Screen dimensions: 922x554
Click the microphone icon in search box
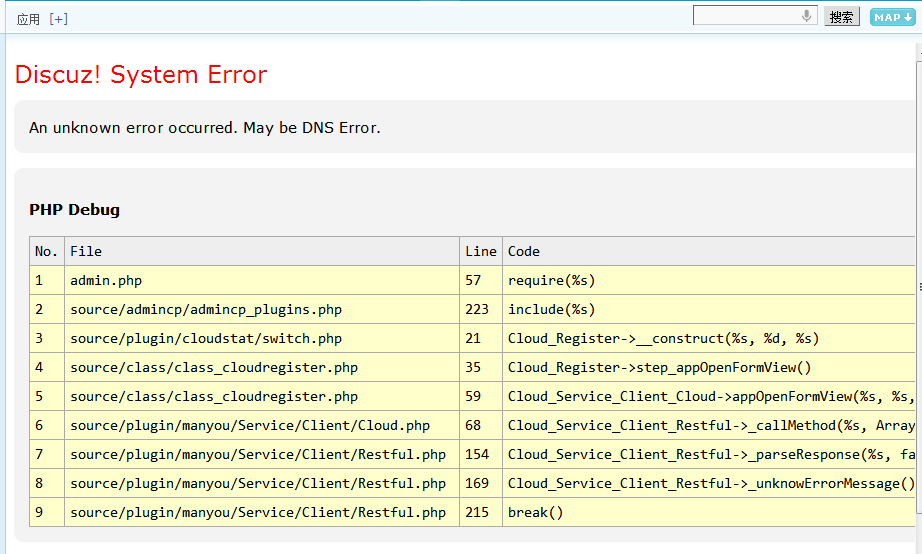[x=806, y=15]
